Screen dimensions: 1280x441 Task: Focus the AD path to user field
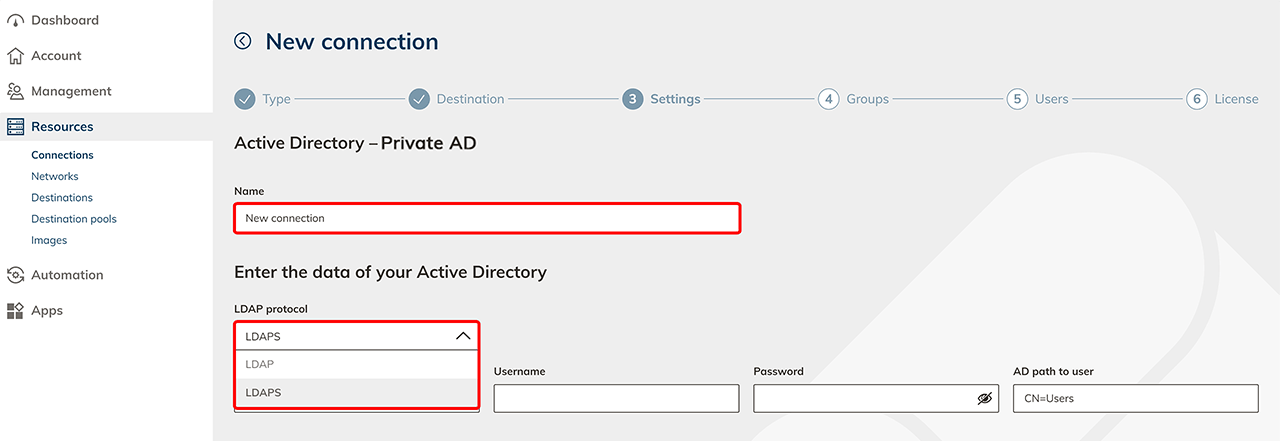[1135, 398]
